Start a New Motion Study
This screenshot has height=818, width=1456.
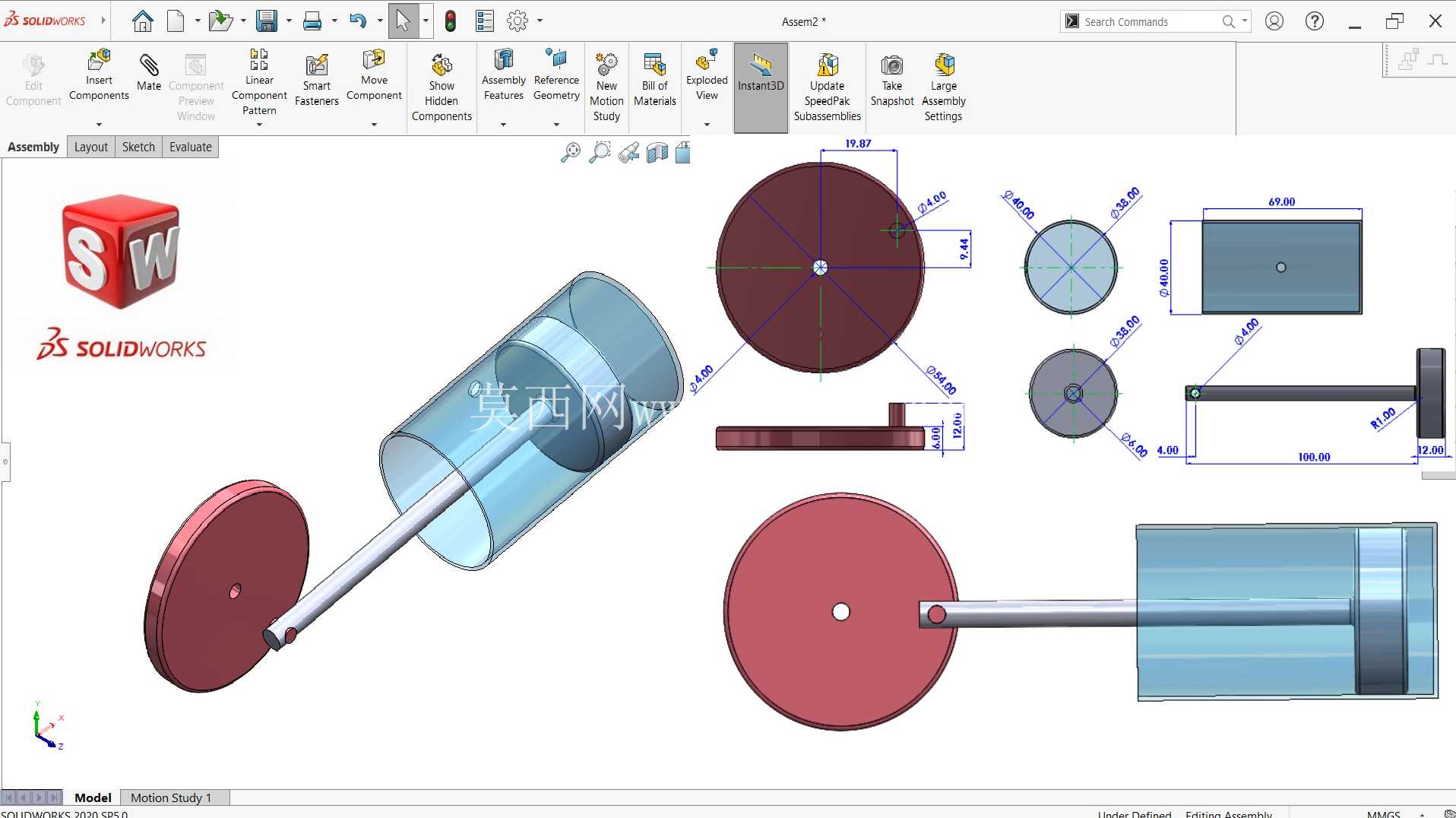(606, 87)
